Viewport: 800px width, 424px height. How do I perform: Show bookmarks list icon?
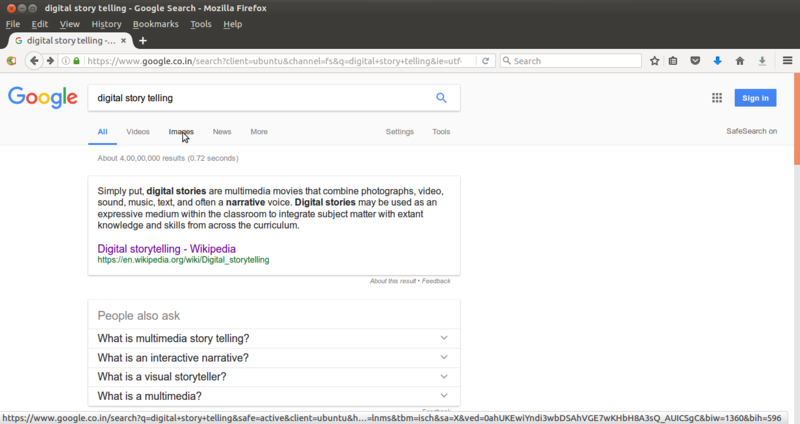point(673,61)
